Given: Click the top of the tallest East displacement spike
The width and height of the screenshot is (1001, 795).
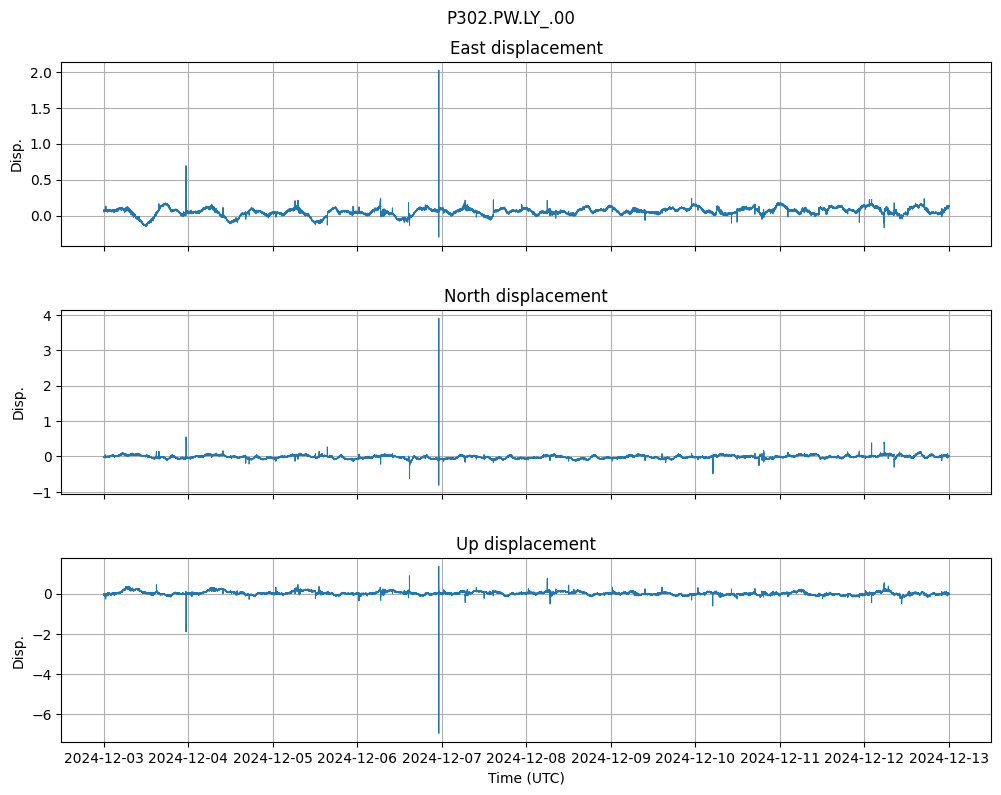Looking at the screenshot, I should pyautogui.click(x=439, y=71).
